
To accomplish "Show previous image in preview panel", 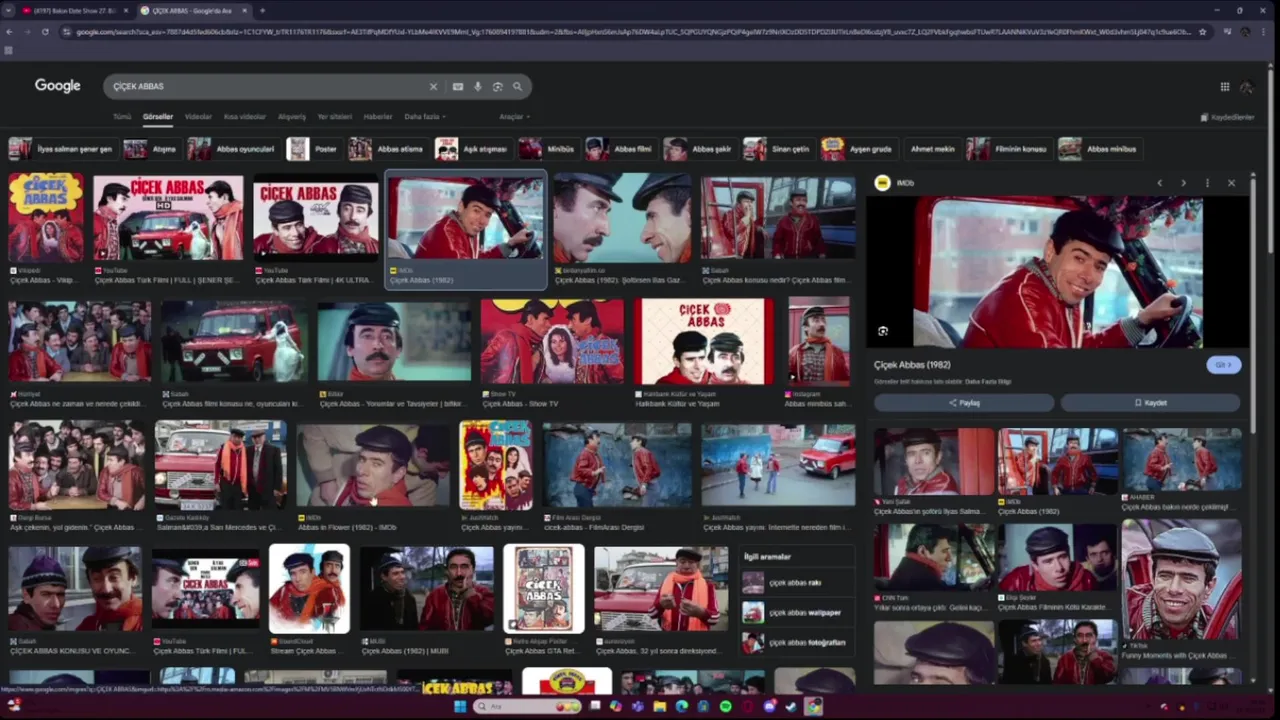I will pyautogui.click(x=1159, y=183).
